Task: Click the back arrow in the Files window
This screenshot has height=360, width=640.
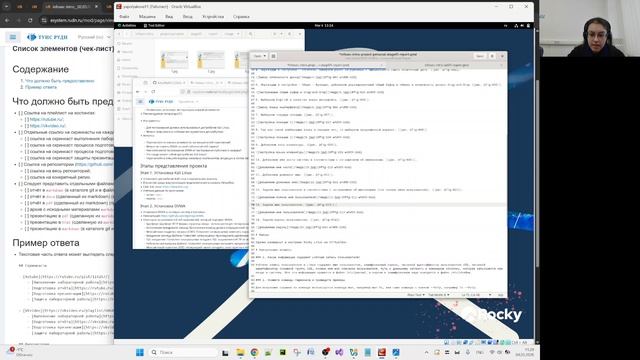Action: [120, 34]
